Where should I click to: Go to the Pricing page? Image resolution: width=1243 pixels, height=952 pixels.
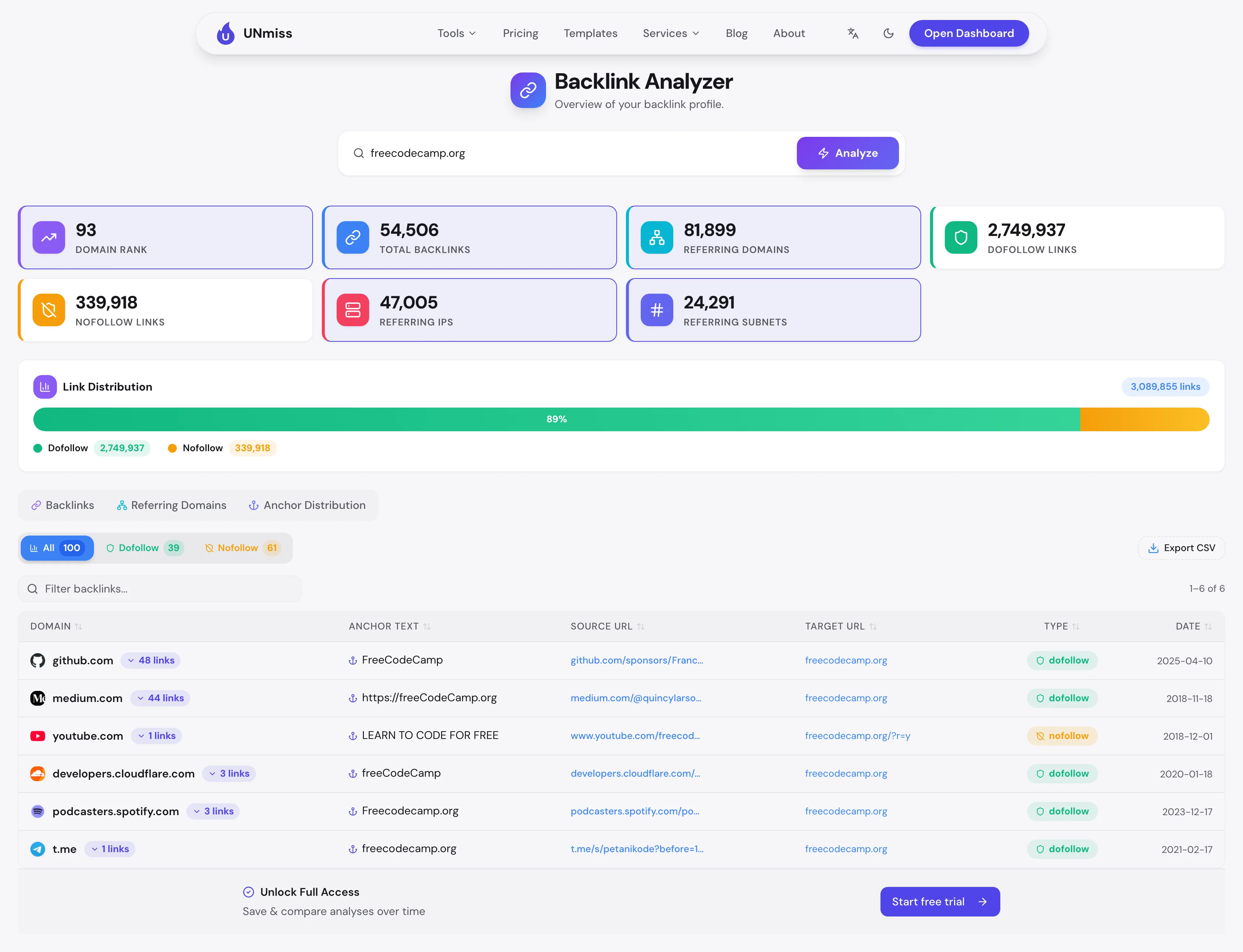pos(521,33)
